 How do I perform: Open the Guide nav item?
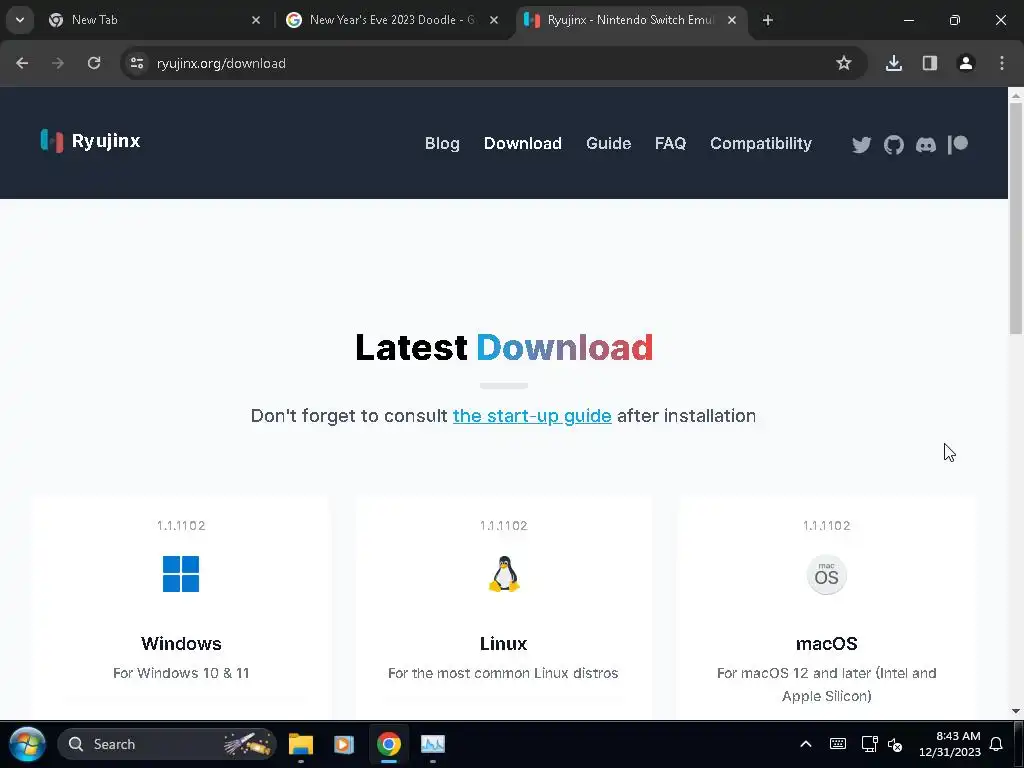pos(609,144)
